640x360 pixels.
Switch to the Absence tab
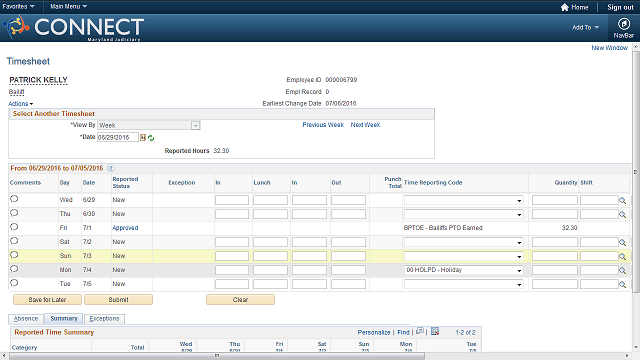click(x=26, y=318)
